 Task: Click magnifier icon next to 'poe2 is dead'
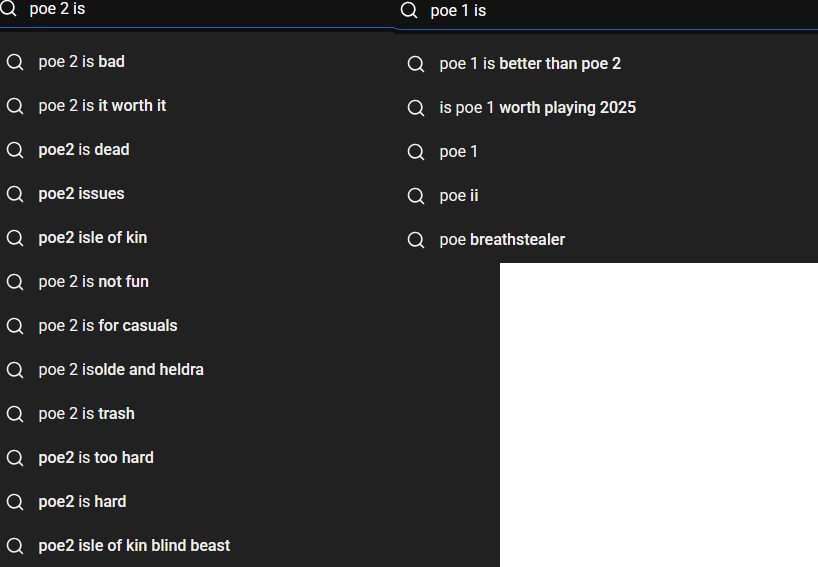click(x=15, y=150)
